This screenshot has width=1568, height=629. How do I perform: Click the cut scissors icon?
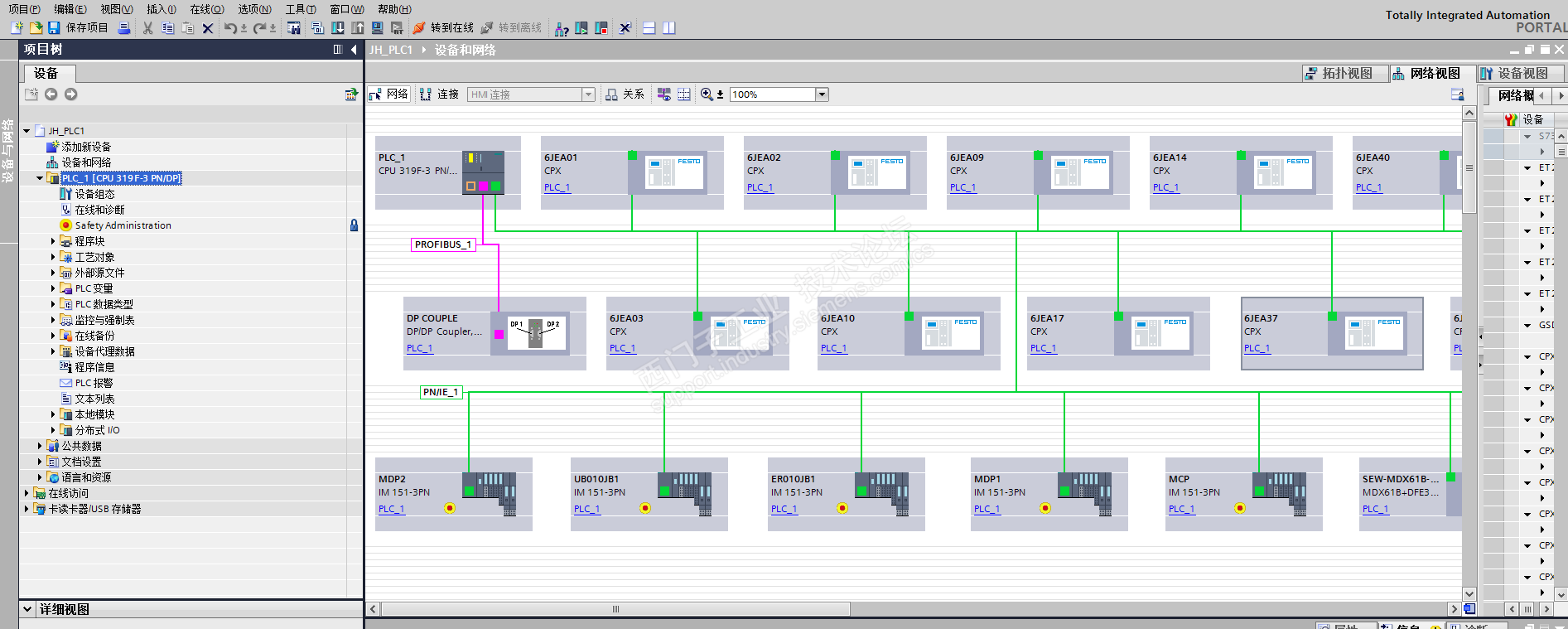point(147,28)
